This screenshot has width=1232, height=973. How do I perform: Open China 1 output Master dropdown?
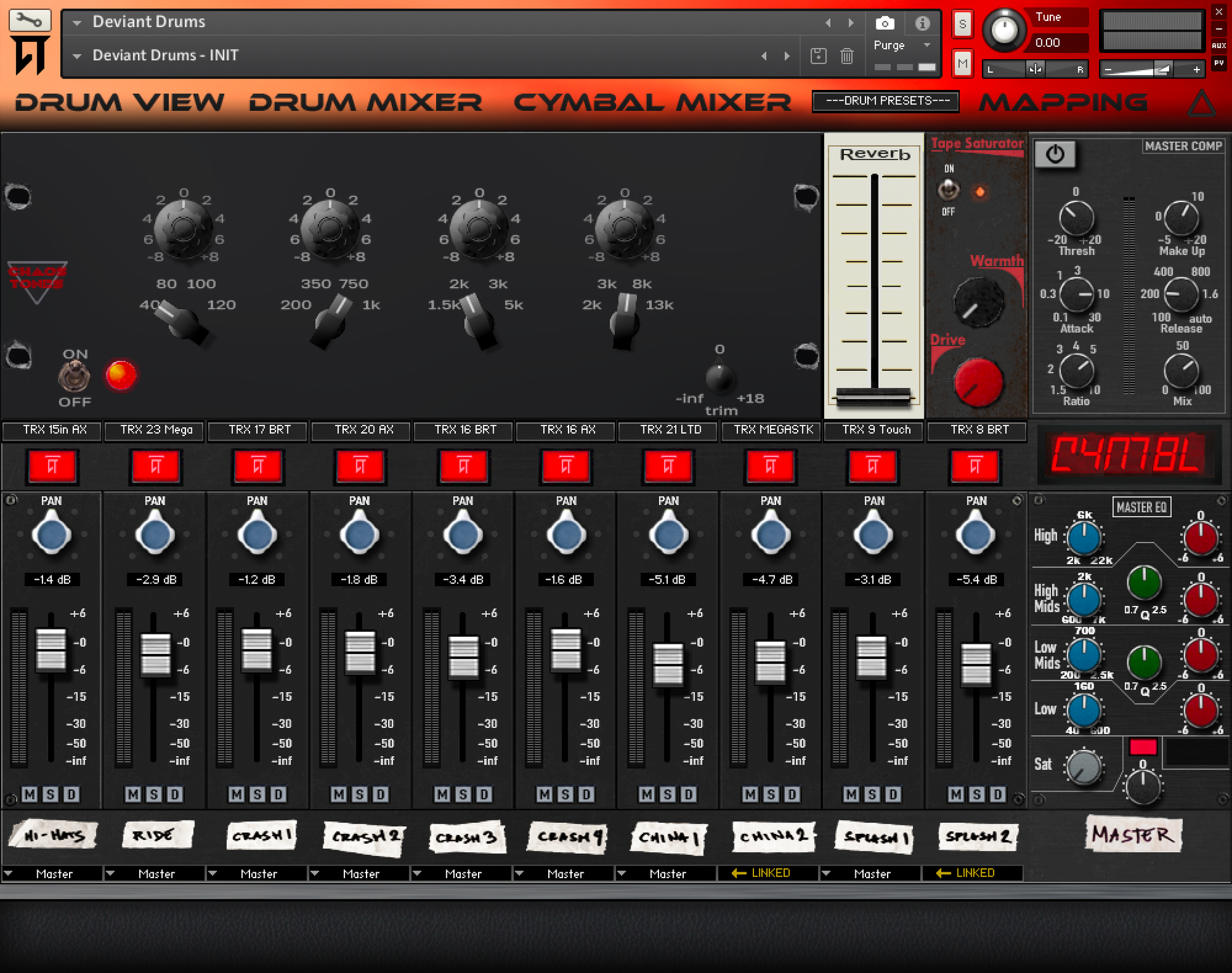click(x=667, y=874)
